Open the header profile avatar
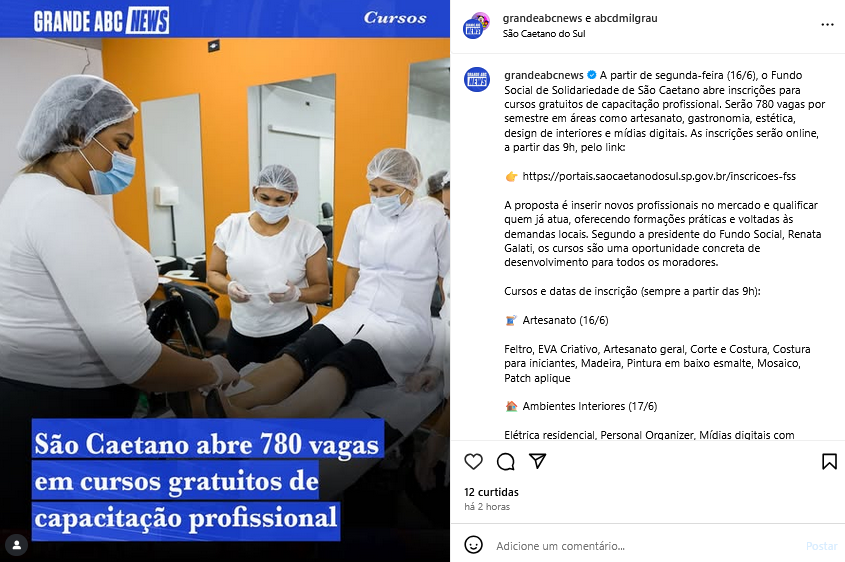Image resolution: width=845 pixels, height=562 pixels. coord(476,25)
